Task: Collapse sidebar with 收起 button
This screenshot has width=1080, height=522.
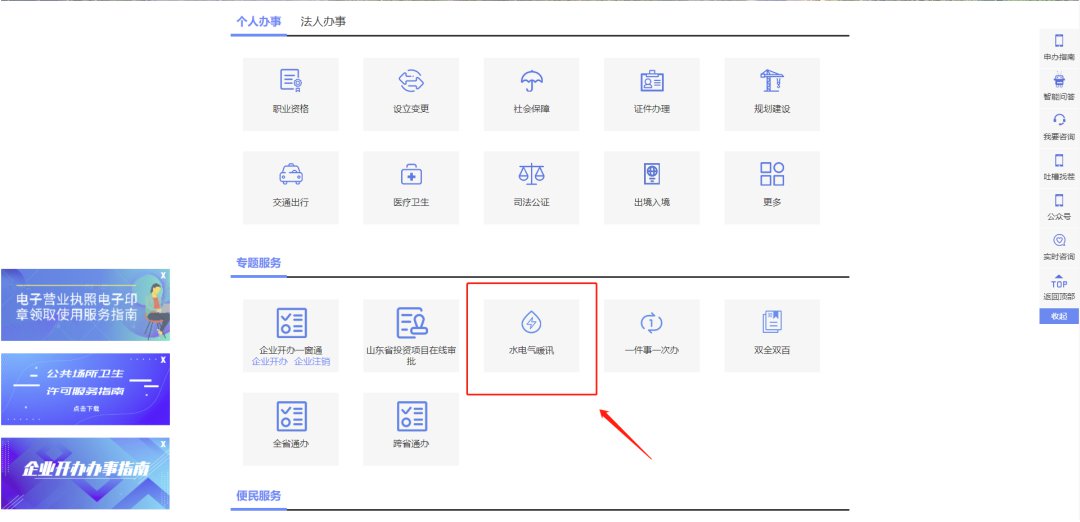Action: coord(1059,316)
